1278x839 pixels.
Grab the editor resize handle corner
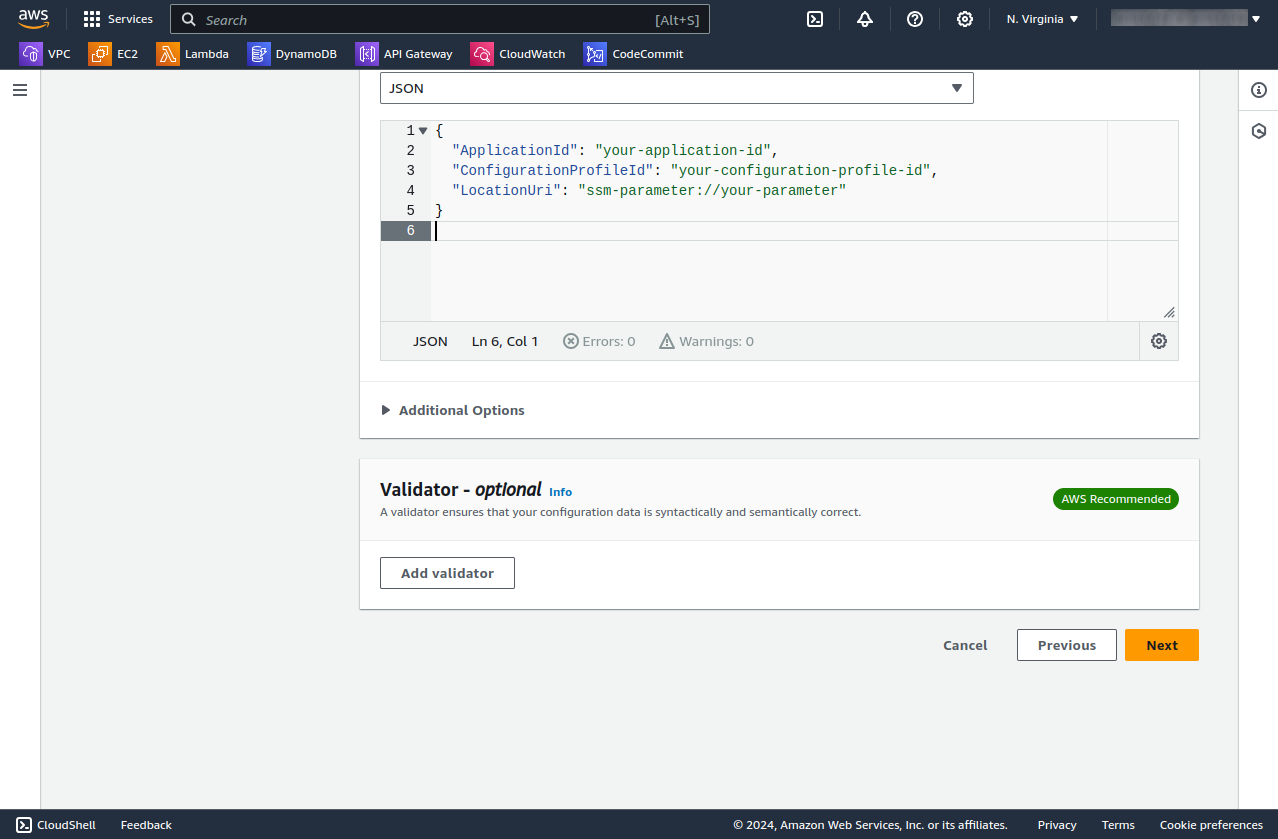1169,312
